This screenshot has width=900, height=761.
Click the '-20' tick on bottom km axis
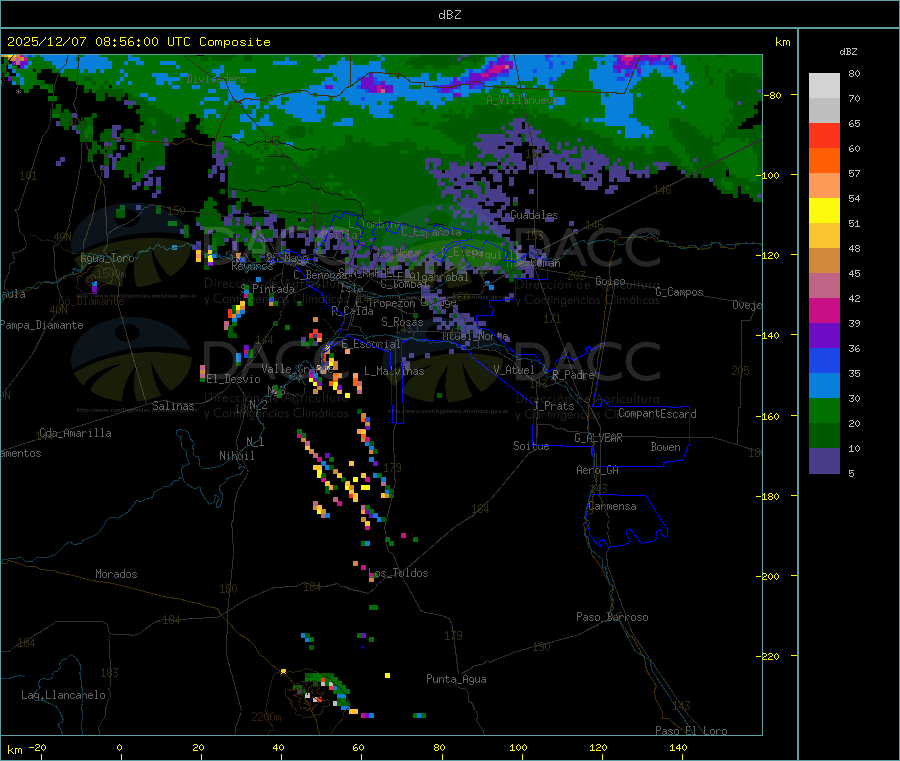point(37,748)
